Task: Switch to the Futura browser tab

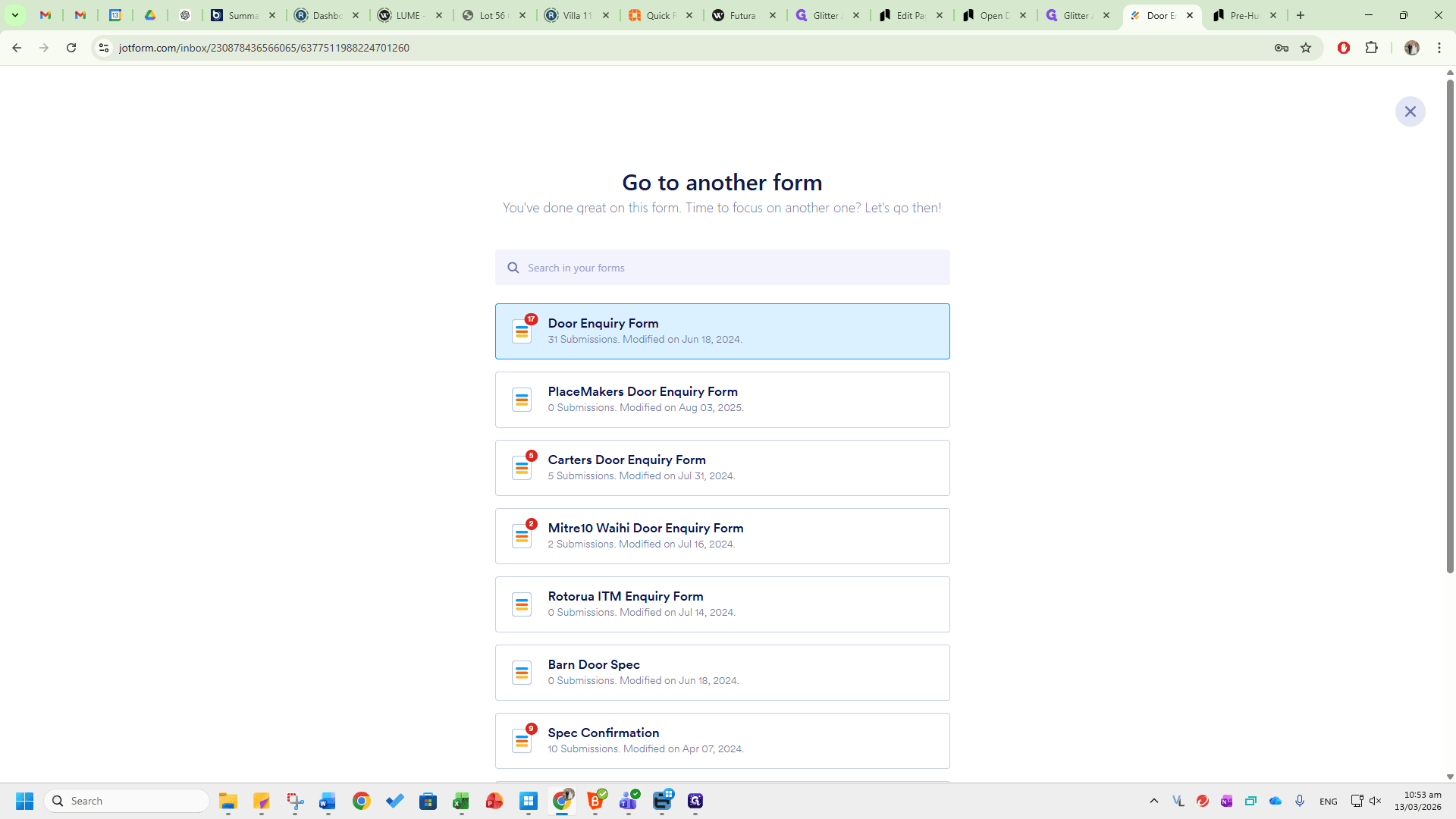Action: click(743, 15)
